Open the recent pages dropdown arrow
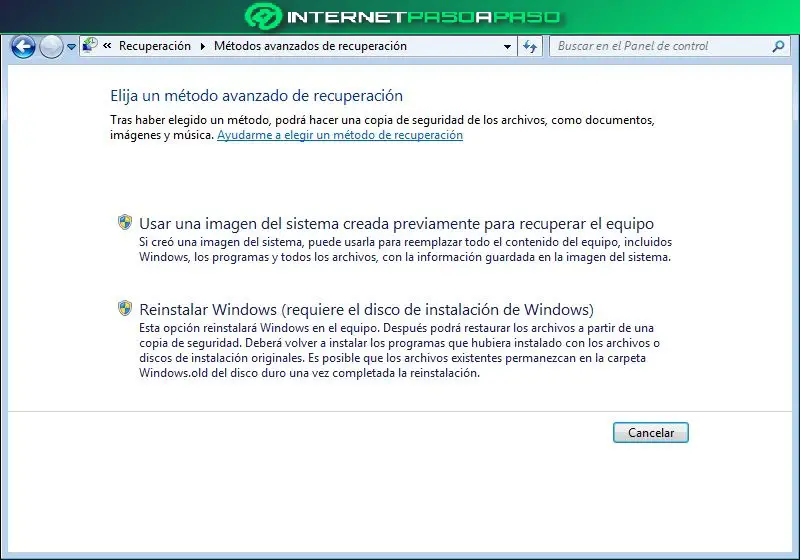 tap(71, 47)
